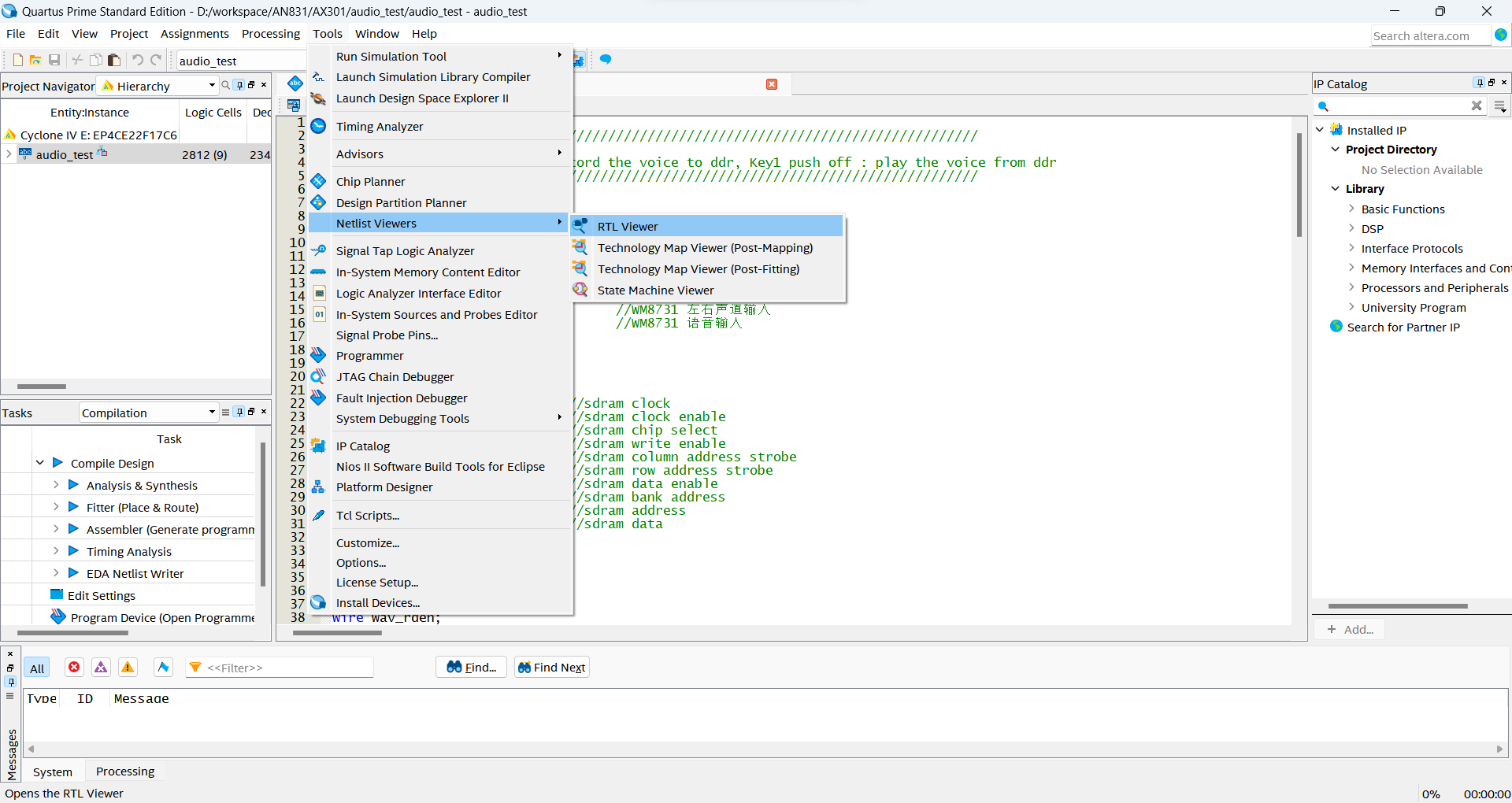Open the IP Catalog options menu icon
1512x803 pixels.
1500,105
